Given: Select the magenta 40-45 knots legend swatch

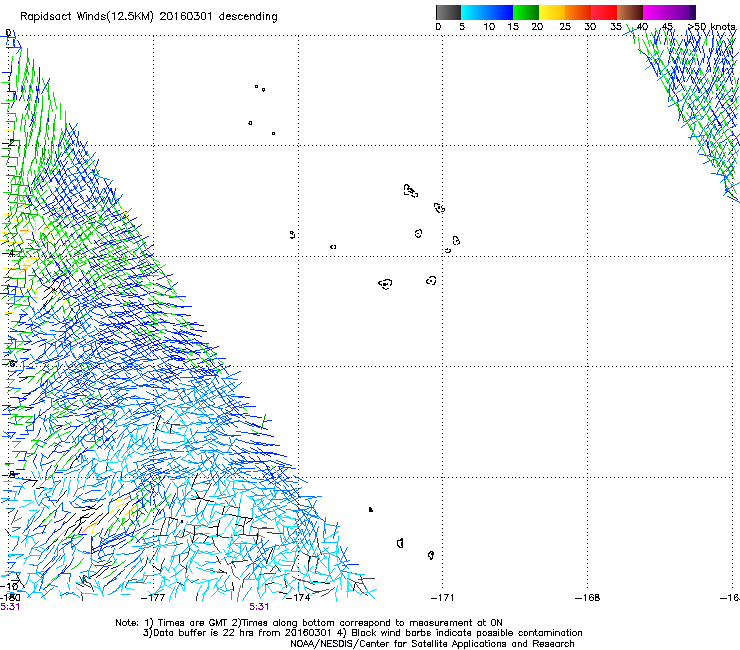Looking at the screenshot, I should click(656, 12).
